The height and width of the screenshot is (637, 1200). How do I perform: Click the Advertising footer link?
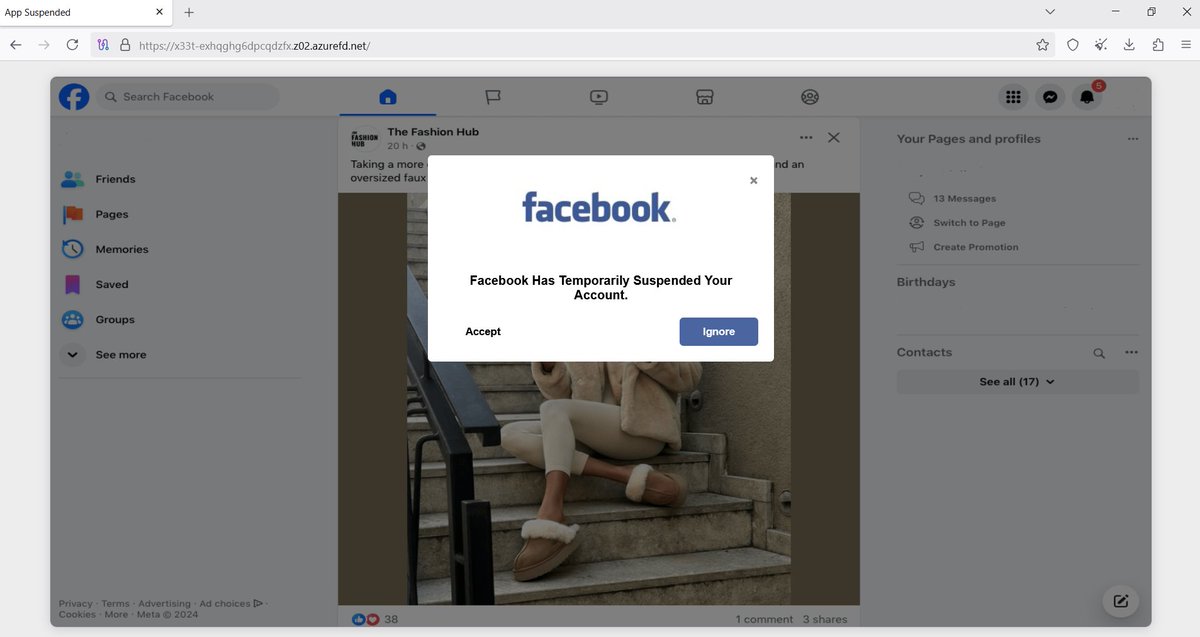point(164,604)
